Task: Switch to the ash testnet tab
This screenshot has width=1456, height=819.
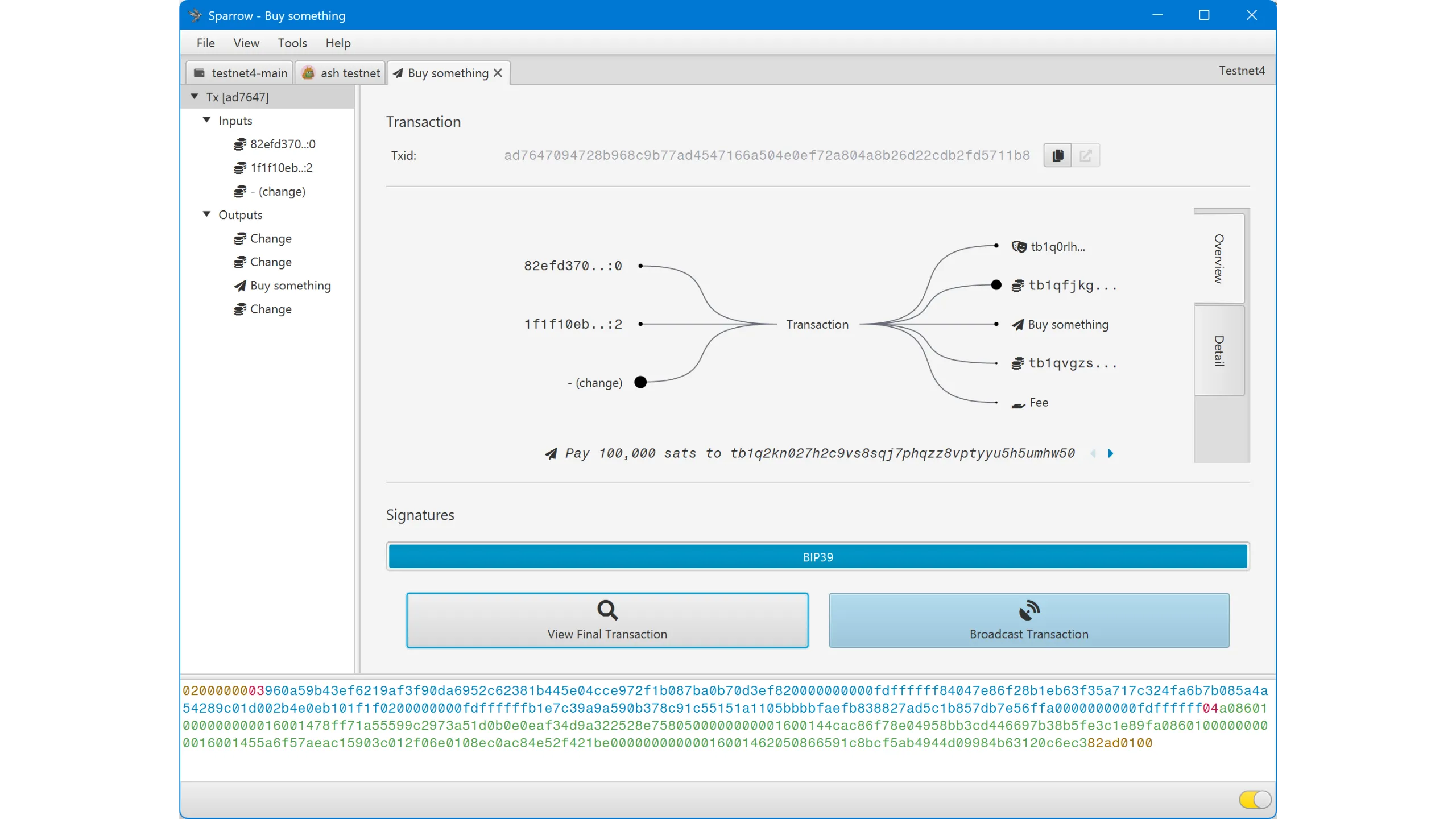Action: (x=341, y=73)
